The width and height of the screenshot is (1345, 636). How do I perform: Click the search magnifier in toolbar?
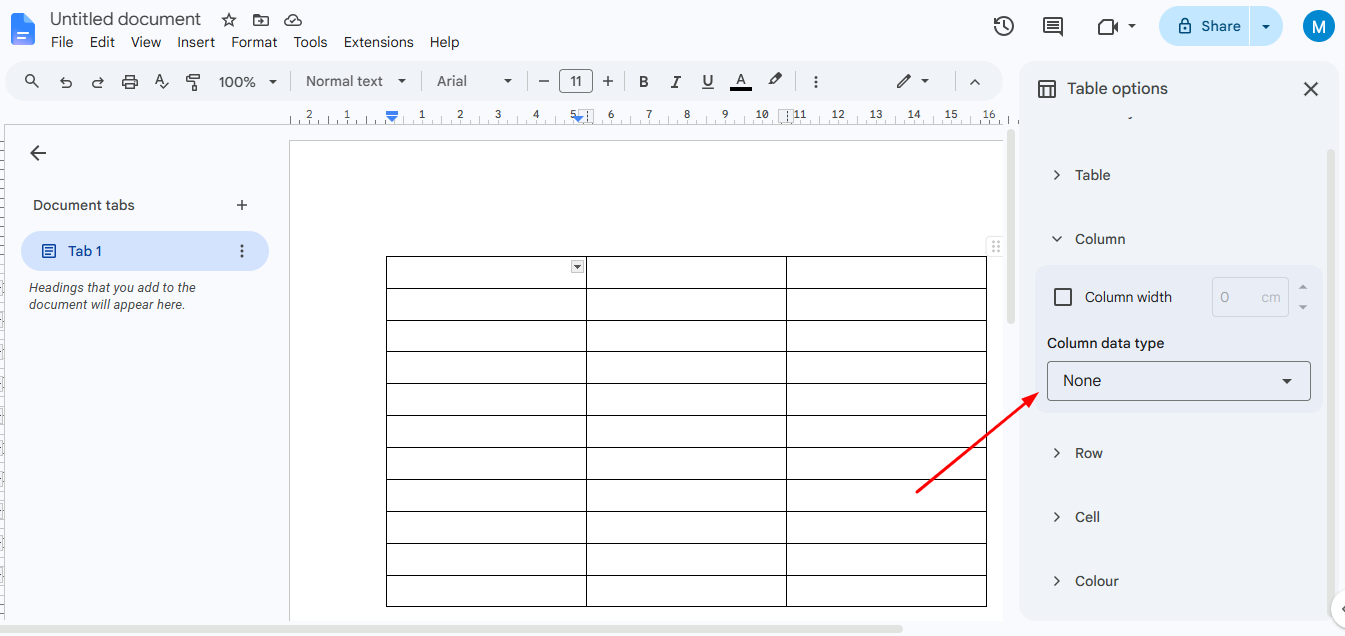point(32,82)
